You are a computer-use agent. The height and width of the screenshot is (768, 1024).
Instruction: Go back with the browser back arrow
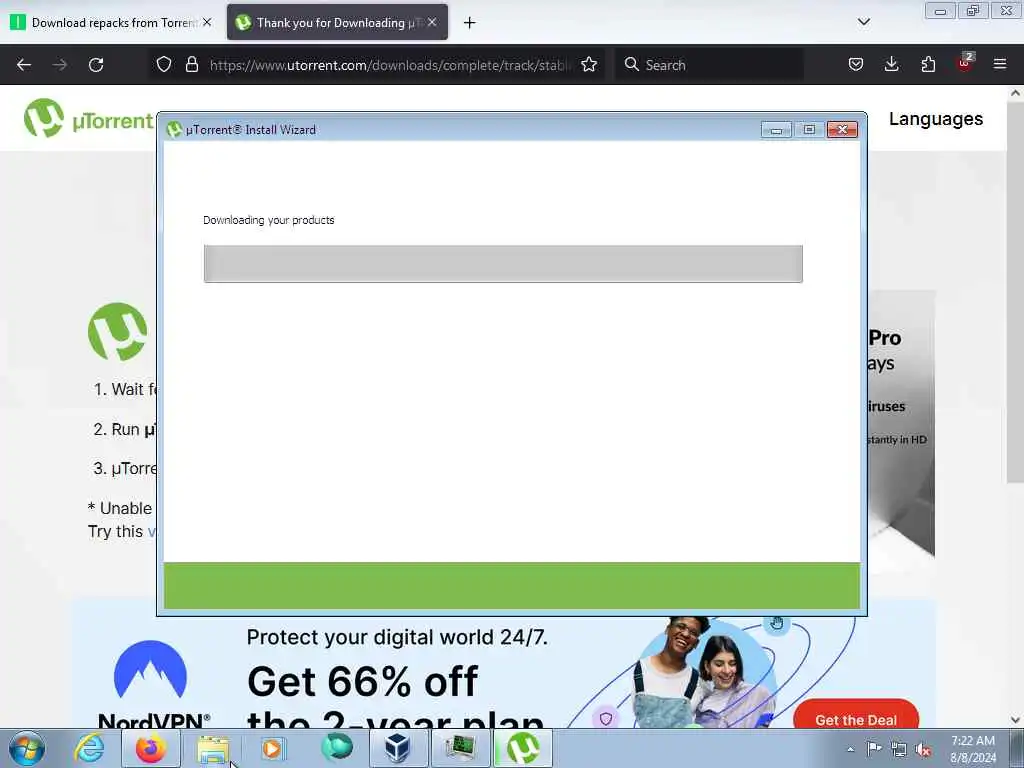click(24, 65)
